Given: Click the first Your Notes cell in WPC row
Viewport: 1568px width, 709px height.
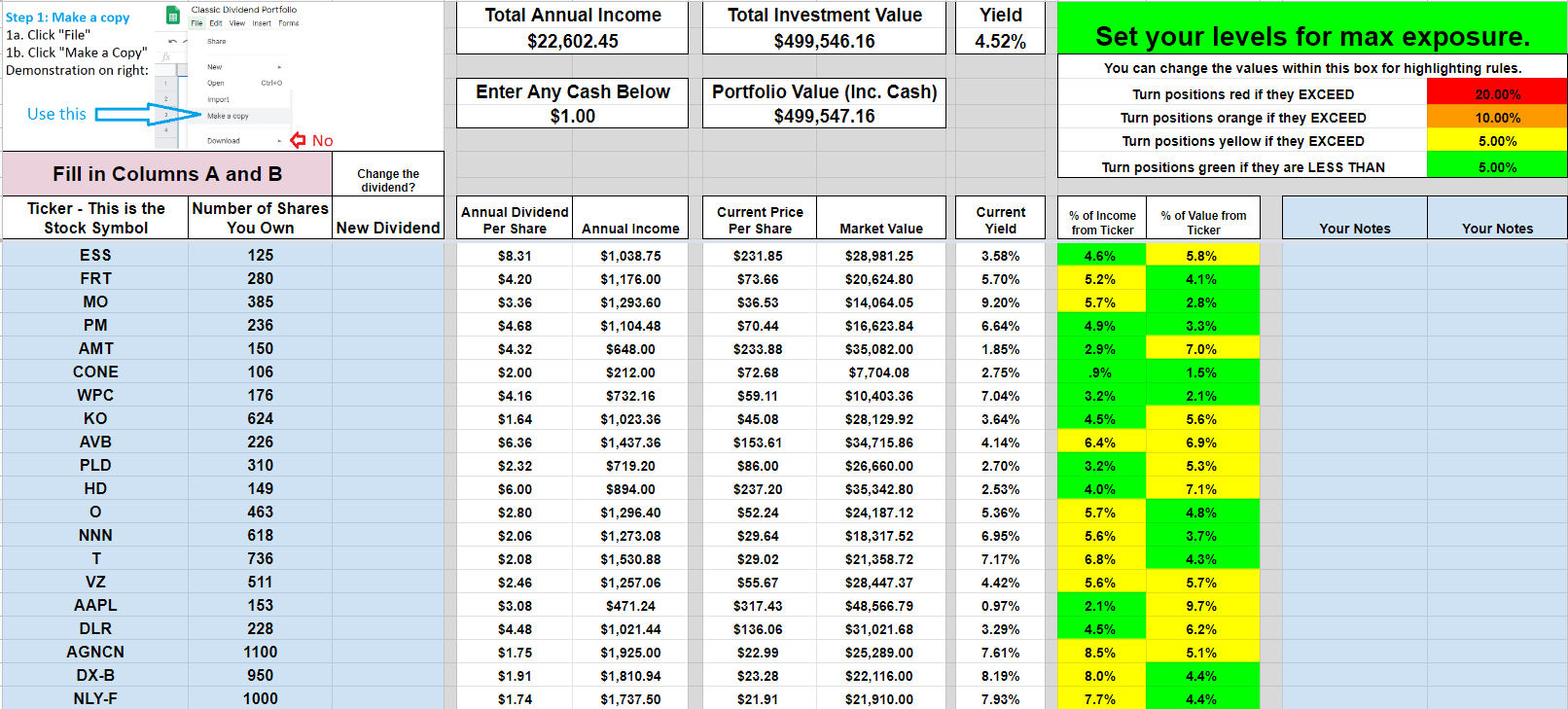Looking at the screenshot, I should click(1355, 395).
